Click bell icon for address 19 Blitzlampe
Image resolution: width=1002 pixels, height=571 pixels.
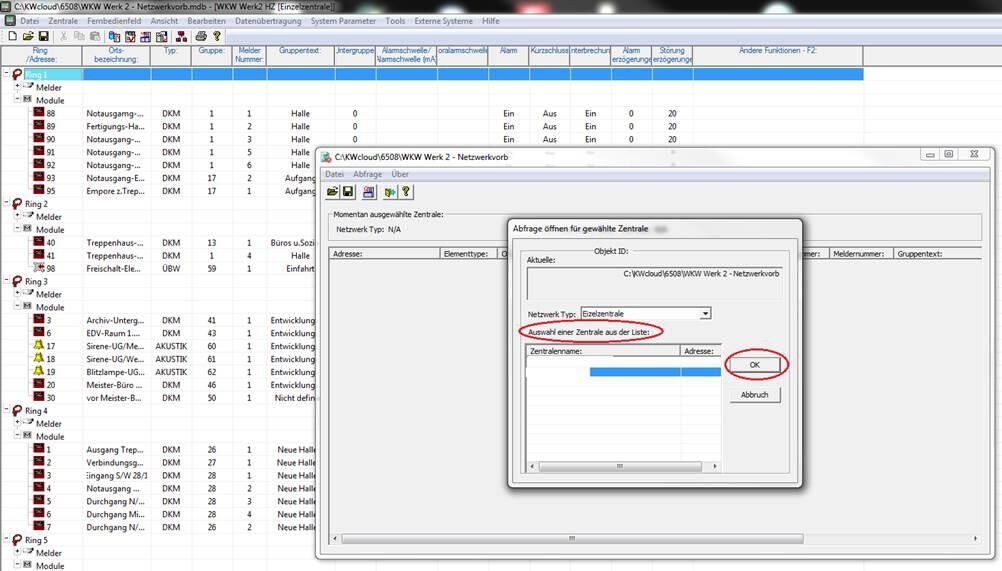point(39,371)
